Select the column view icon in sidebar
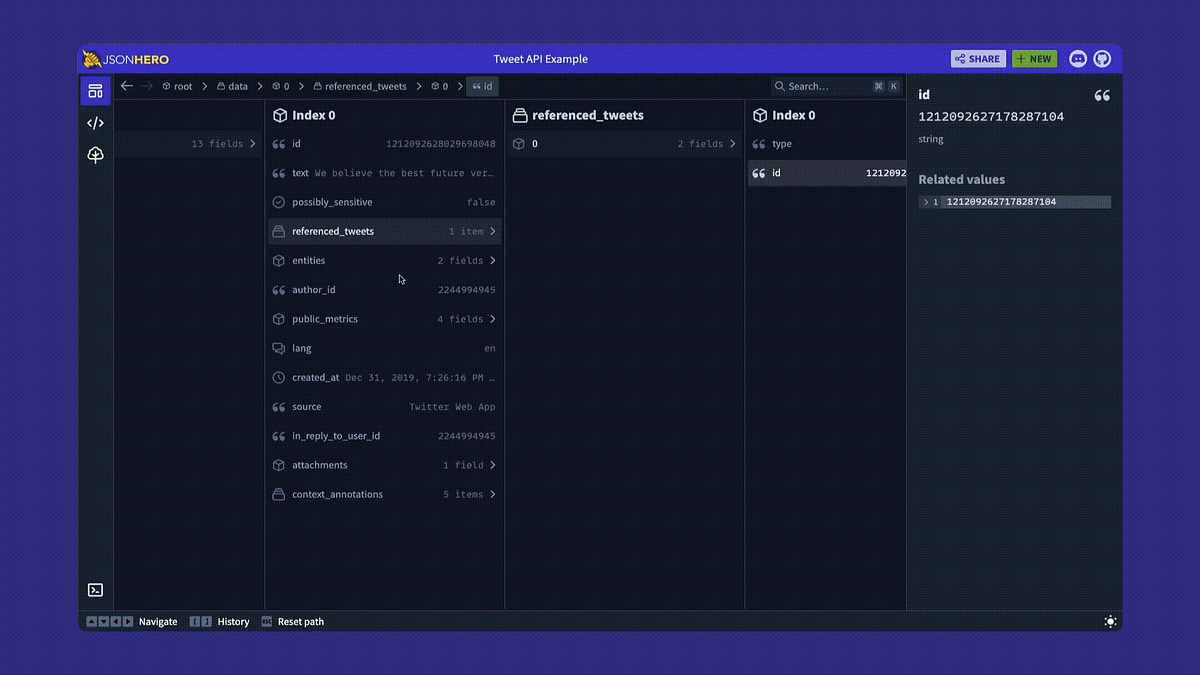The image size is (1200, 675). tap(95, 90)
